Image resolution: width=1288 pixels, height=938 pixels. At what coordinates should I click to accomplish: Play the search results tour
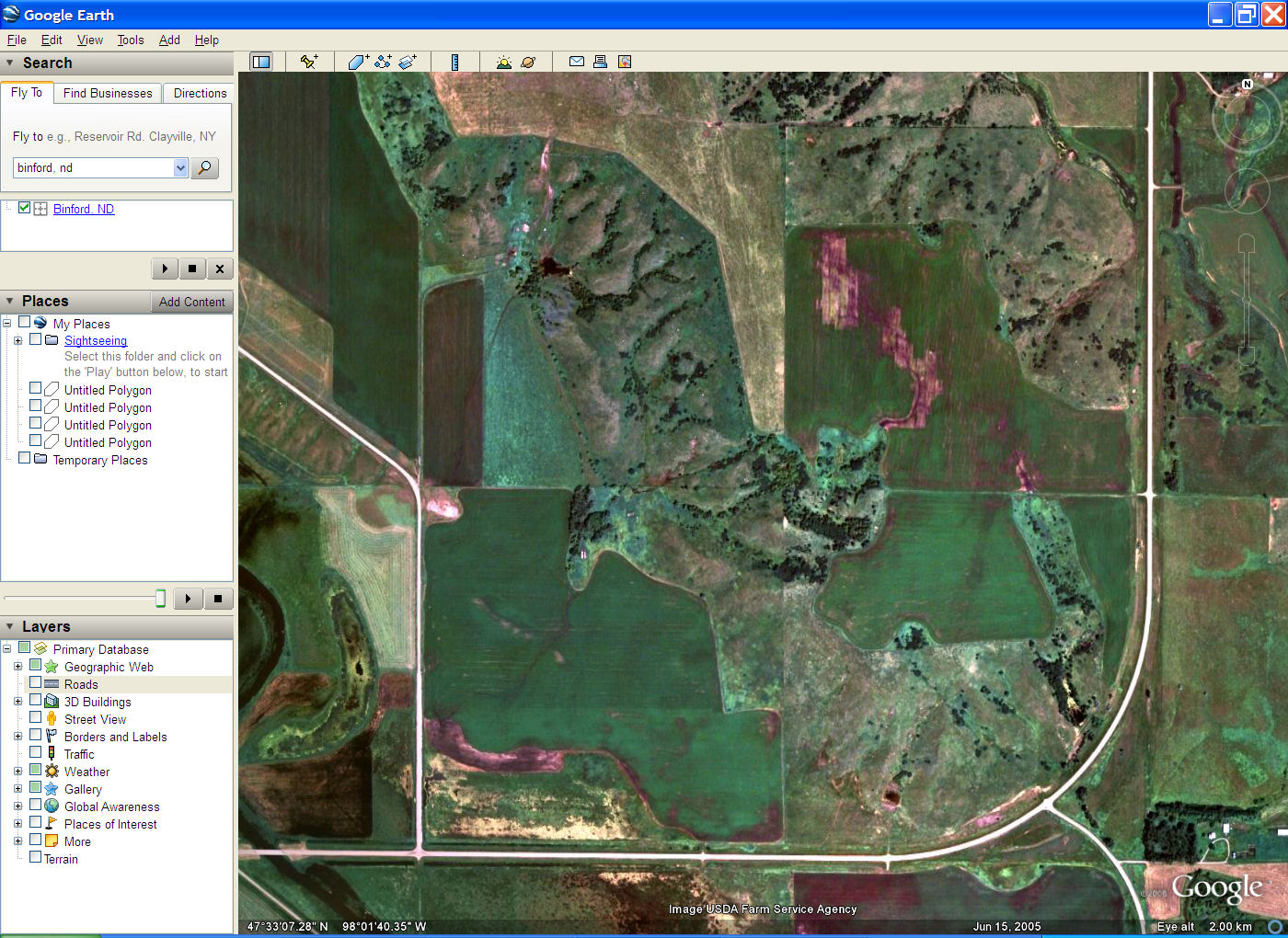pos(165,269)
